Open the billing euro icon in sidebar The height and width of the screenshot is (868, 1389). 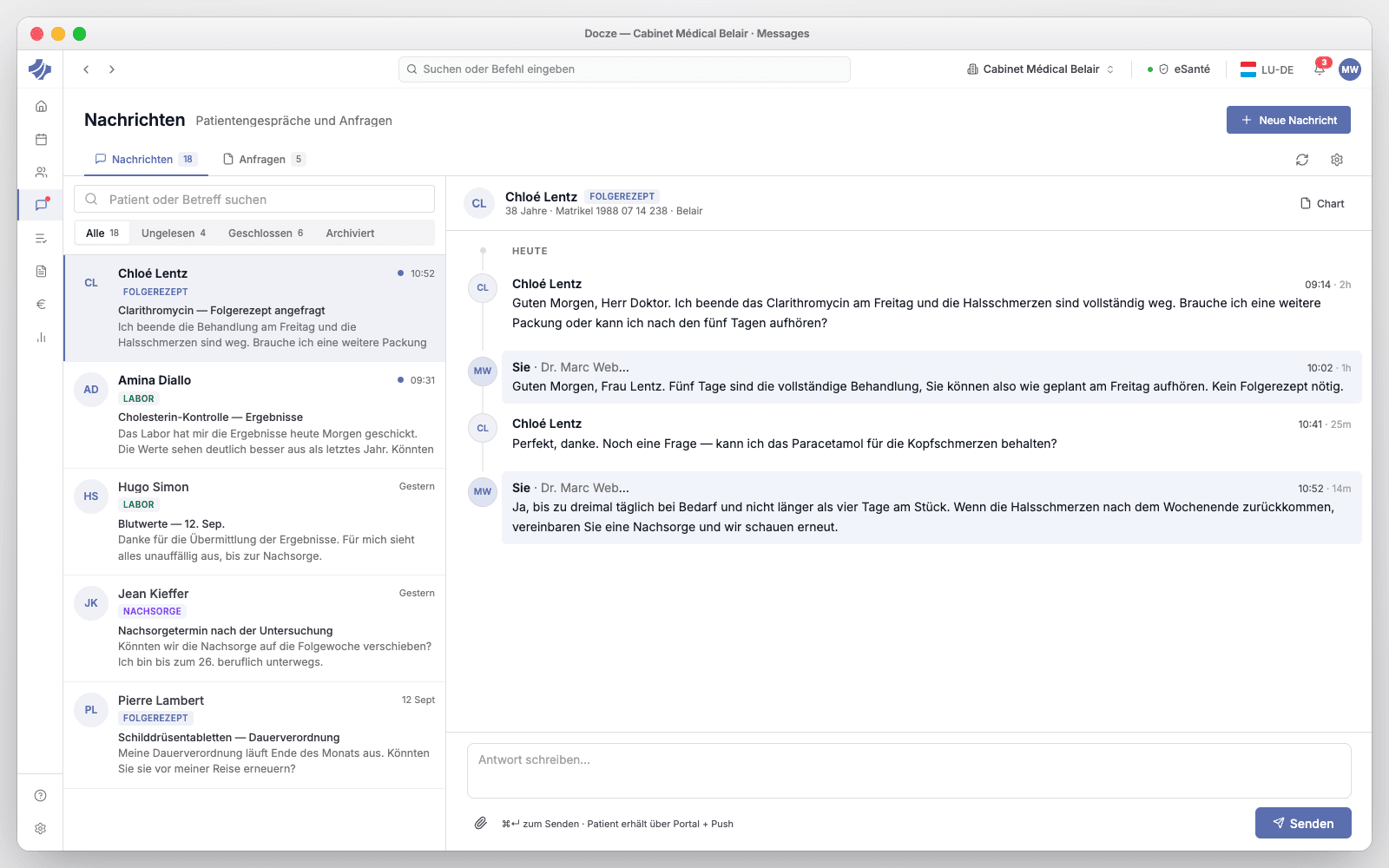[41, 305]
